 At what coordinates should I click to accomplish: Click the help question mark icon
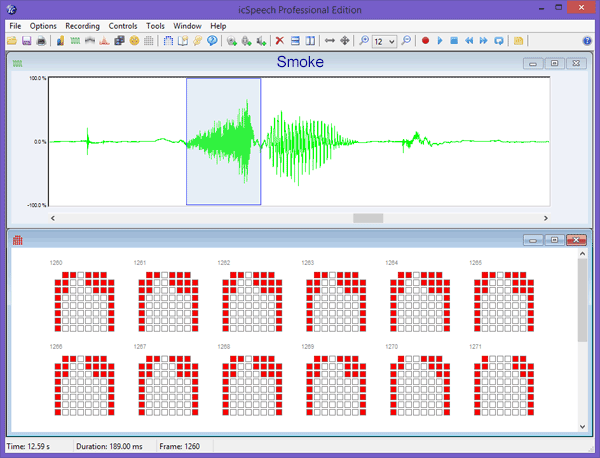click(211, 41)
